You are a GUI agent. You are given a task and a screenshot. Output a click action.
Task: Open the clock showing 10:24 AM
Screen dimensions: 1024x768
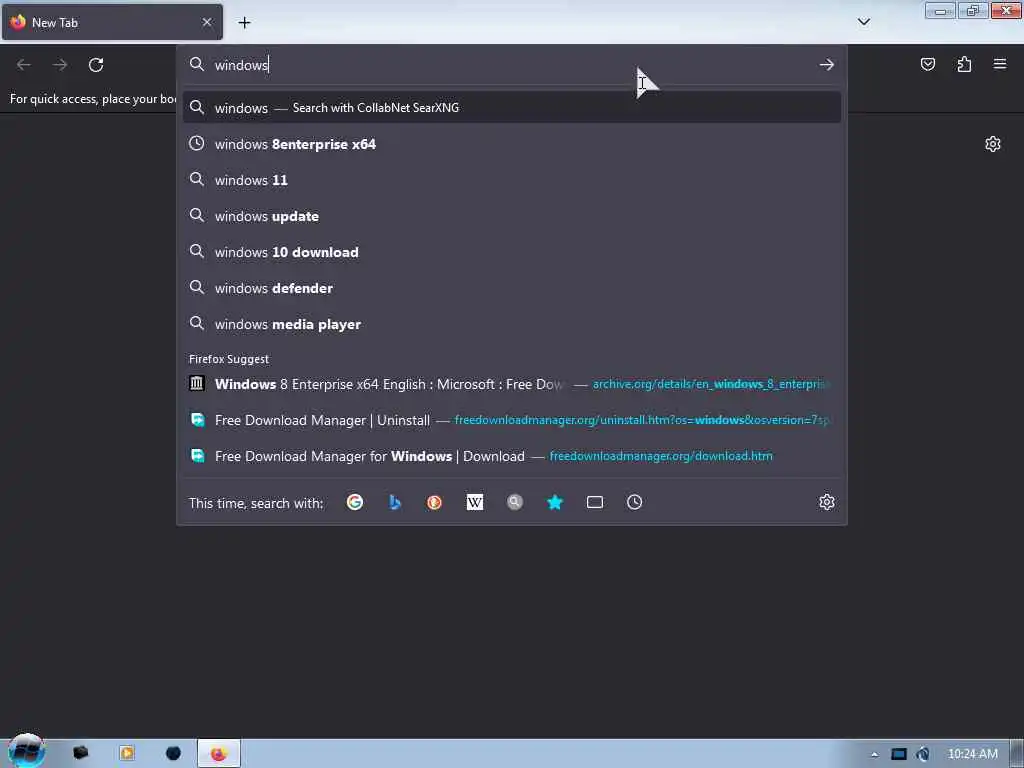point(972,754)
